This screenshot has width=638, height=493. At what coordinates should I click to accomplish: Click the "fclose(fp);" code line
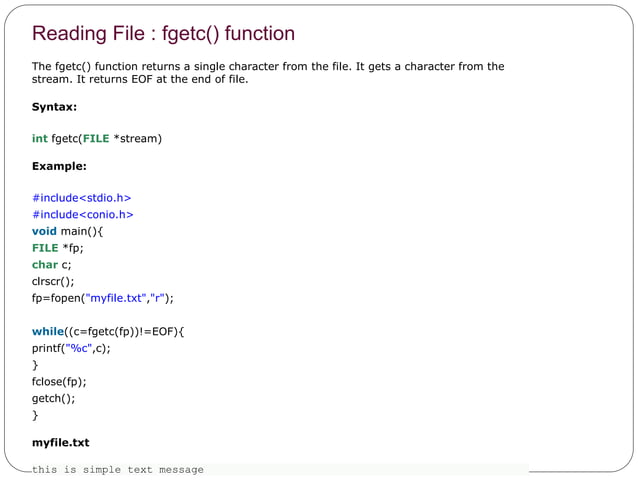pyautogui.click(x=59, y=381)
